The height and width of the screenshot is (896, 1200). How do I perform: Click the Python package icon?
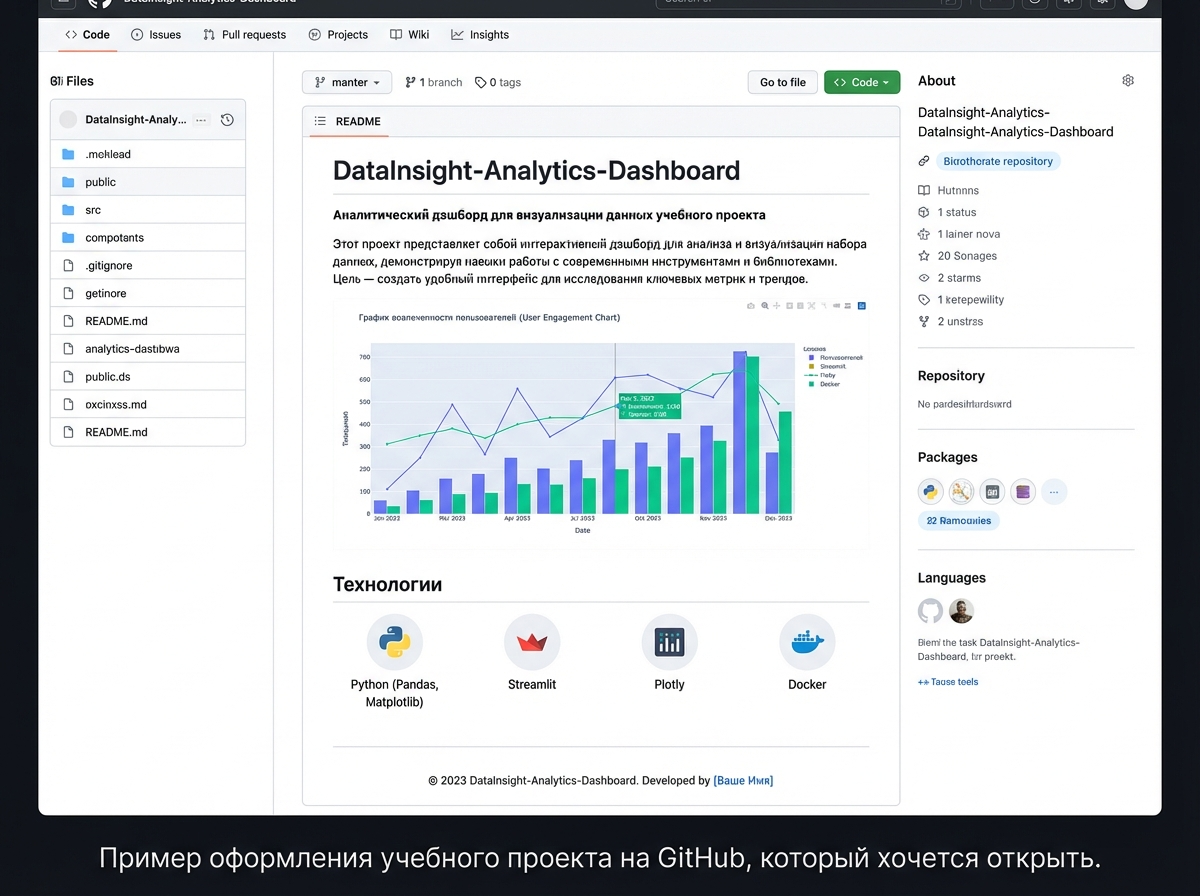click(x=931, y=491)
